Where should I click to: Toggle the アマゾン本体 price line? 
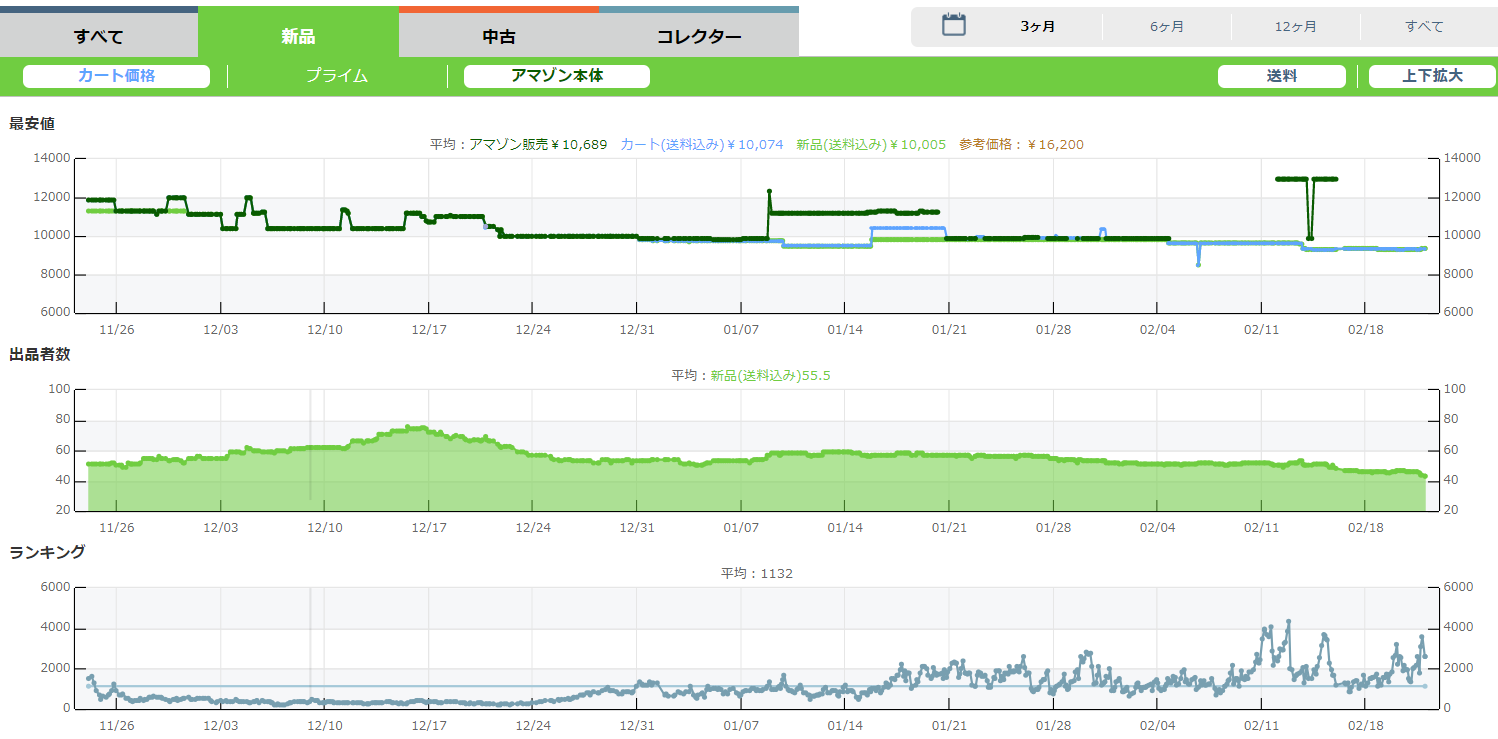pos(557,76)
